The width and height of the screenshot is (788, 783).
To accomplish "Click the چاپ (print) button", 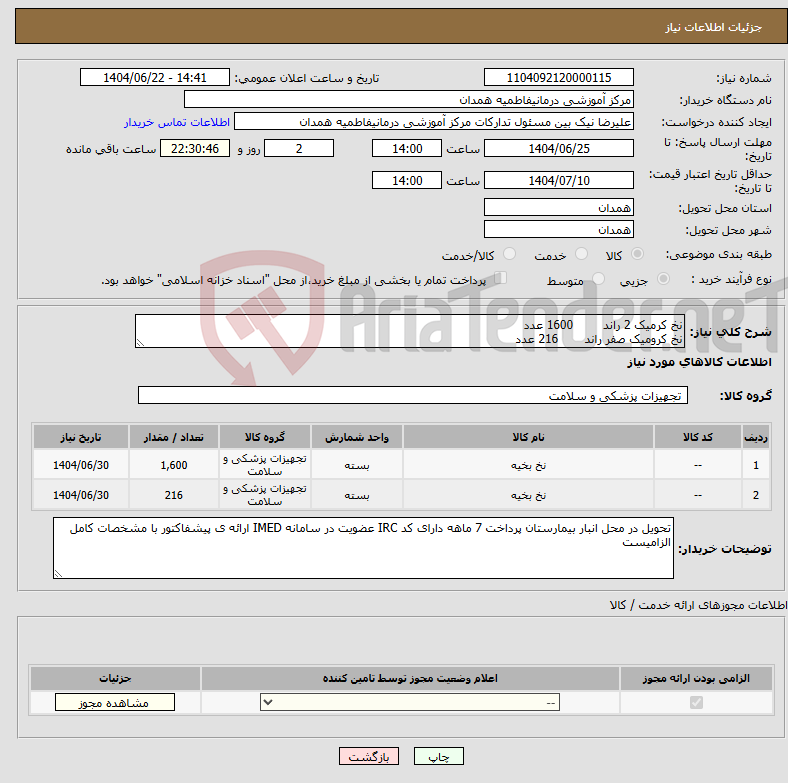I will coord(438,756).
